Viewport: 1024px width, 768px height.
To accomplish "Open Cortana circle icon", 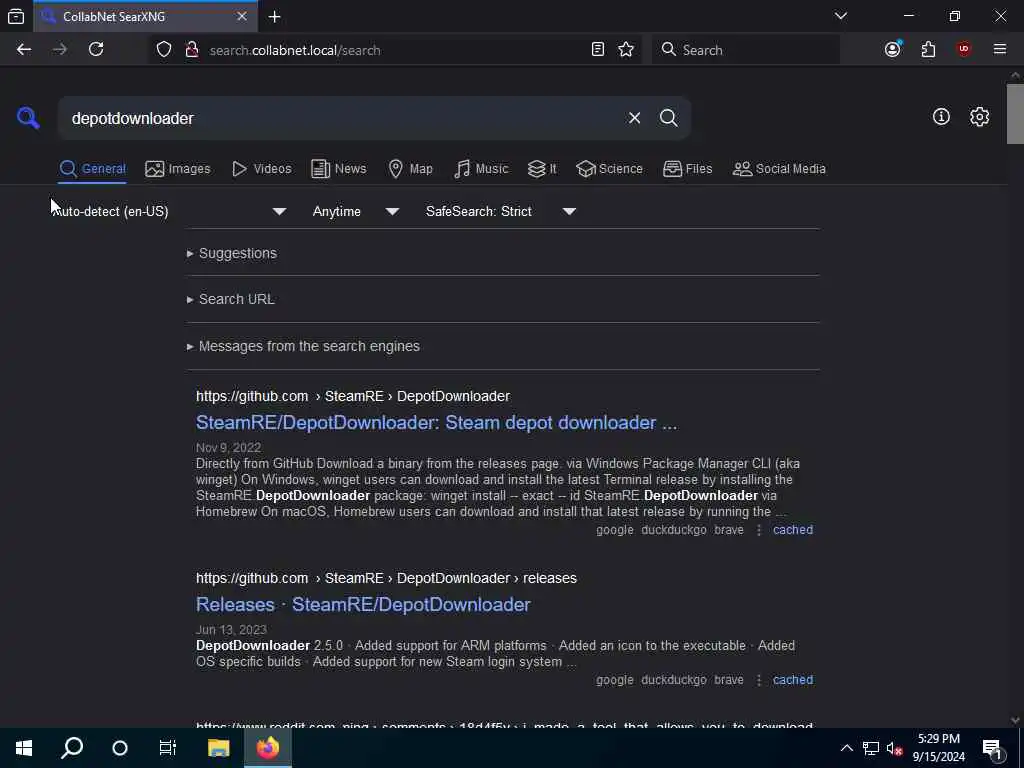I will pyautogui.click(x=120, y=748).
